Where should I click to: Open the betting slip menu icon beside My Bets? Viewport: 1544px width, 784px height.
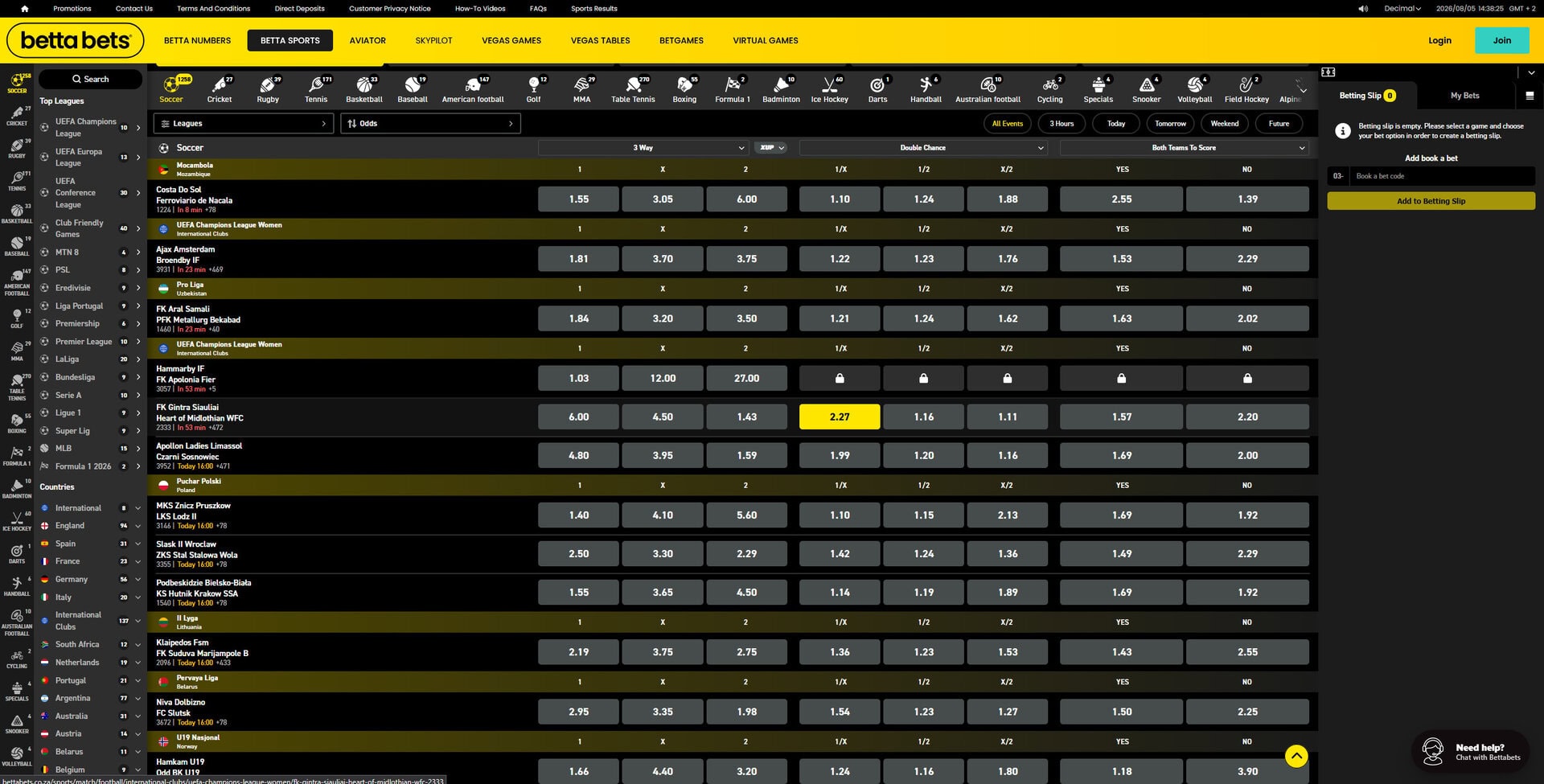[x=1529, y=96]
